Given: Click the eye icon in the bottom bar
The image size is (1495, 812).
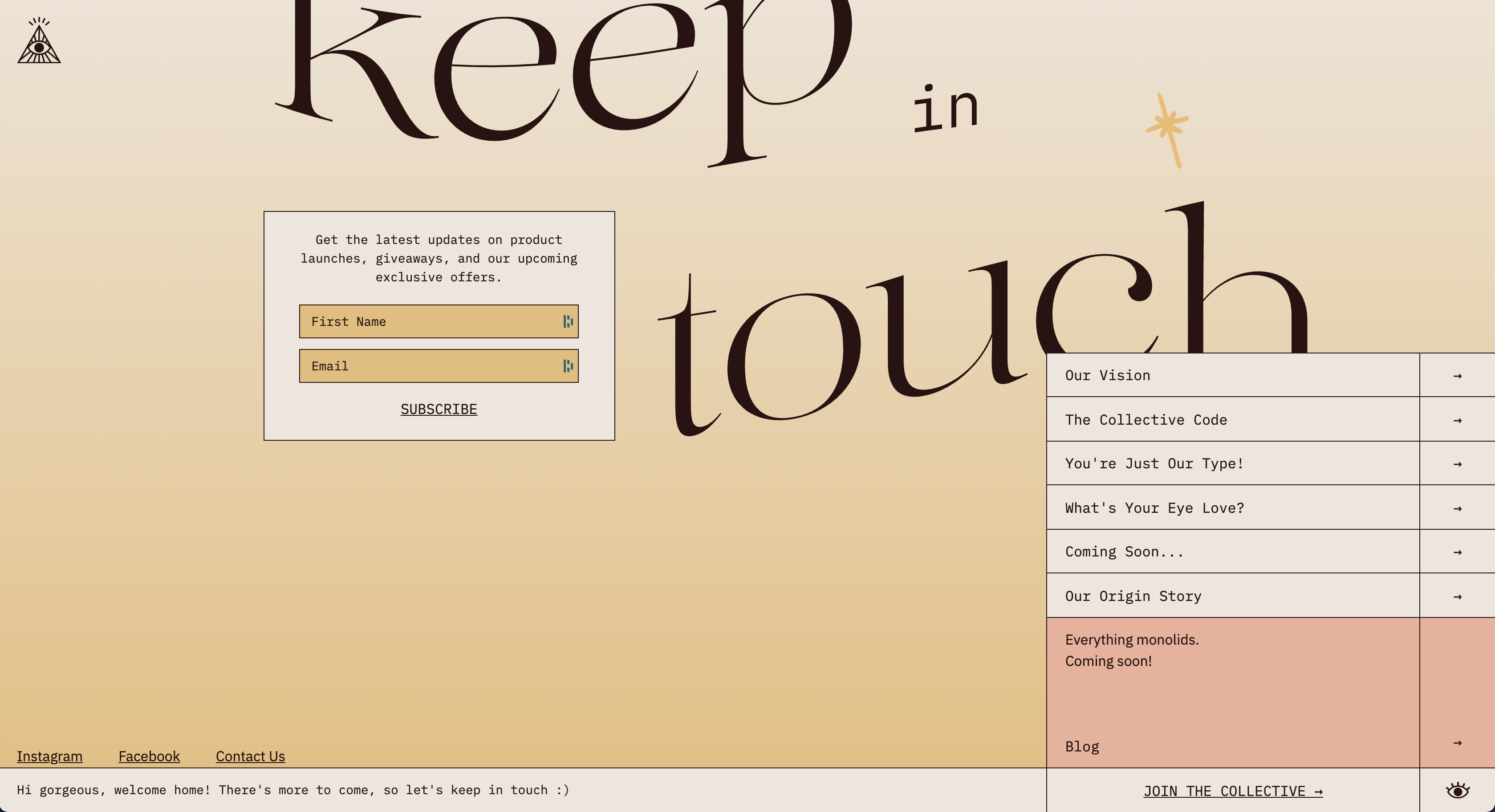Looking at the screenshot, I should coord(1457,790).
